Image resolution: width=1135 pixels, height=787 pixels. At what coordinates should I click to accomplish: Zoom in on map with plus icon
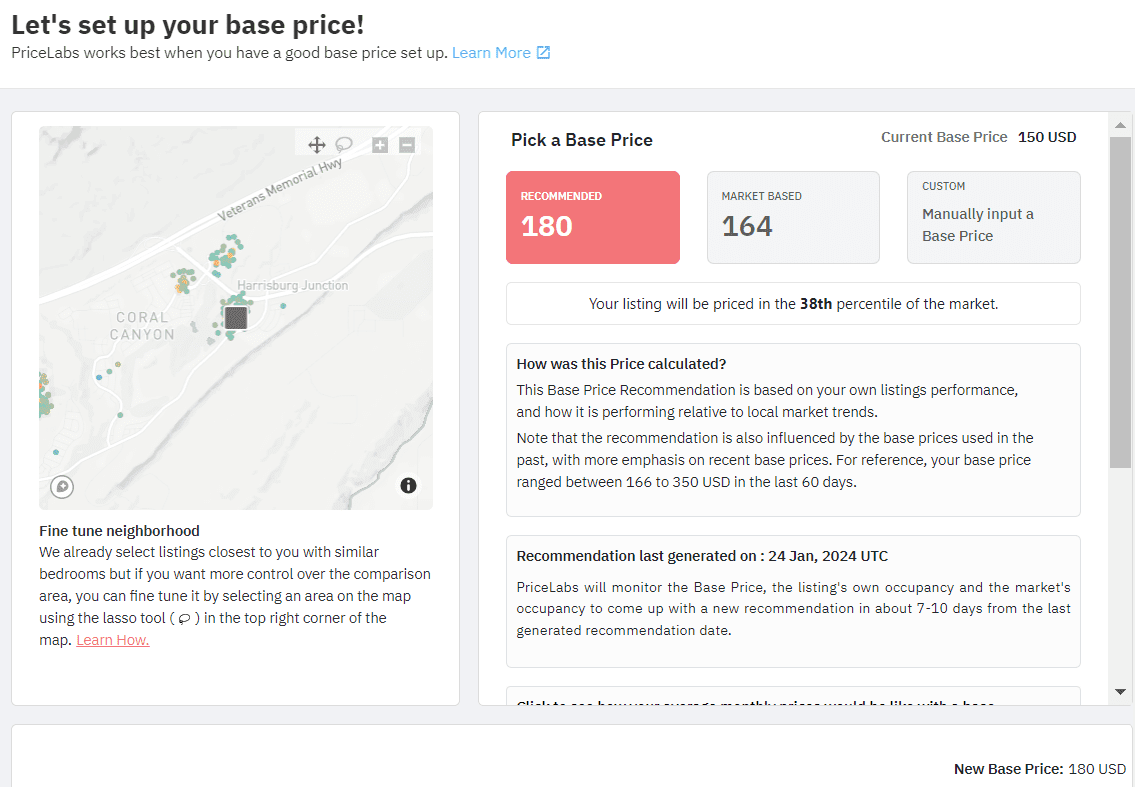pos(380,145)
